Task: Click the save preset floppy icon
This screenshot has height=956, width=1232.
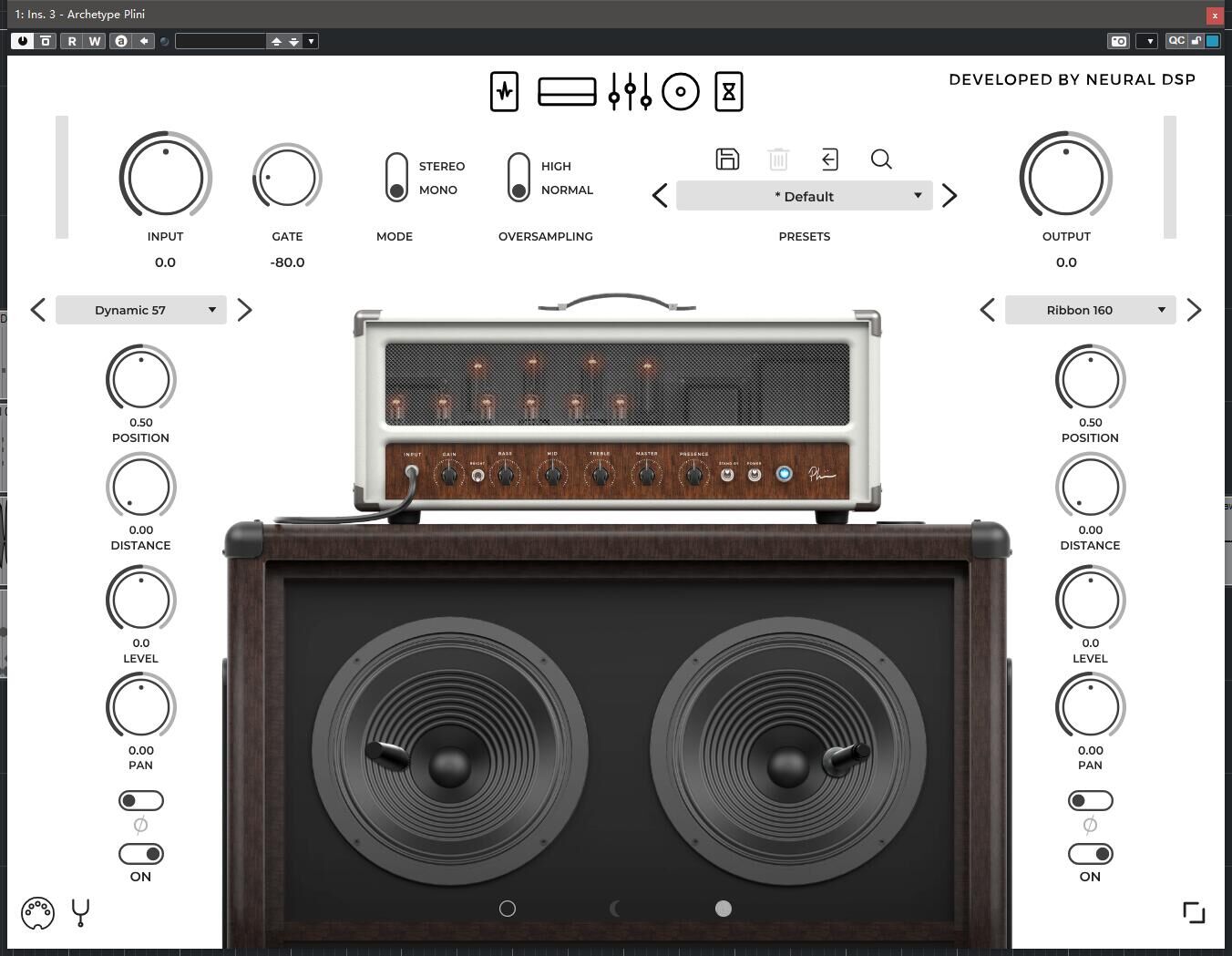Action: pos(727,159)
